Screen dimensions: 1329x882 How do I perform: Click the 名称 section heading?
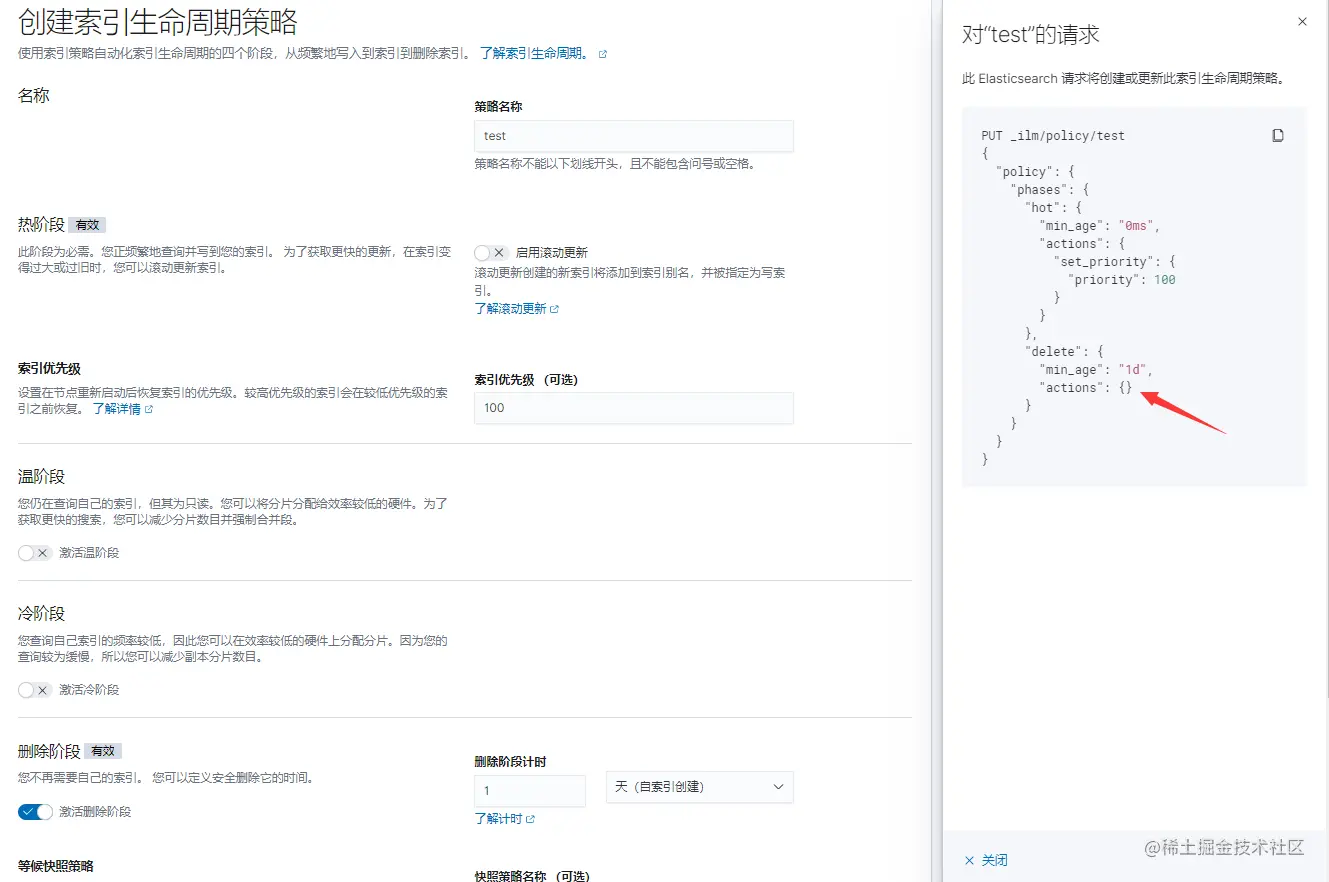point(33,96)
